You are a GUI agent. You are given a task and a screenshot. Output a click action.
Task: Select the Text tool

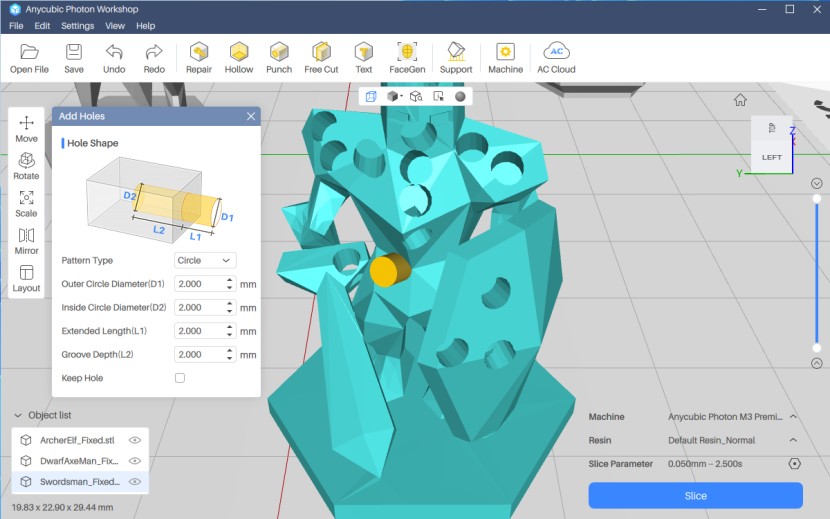click(x=364, y=58)
